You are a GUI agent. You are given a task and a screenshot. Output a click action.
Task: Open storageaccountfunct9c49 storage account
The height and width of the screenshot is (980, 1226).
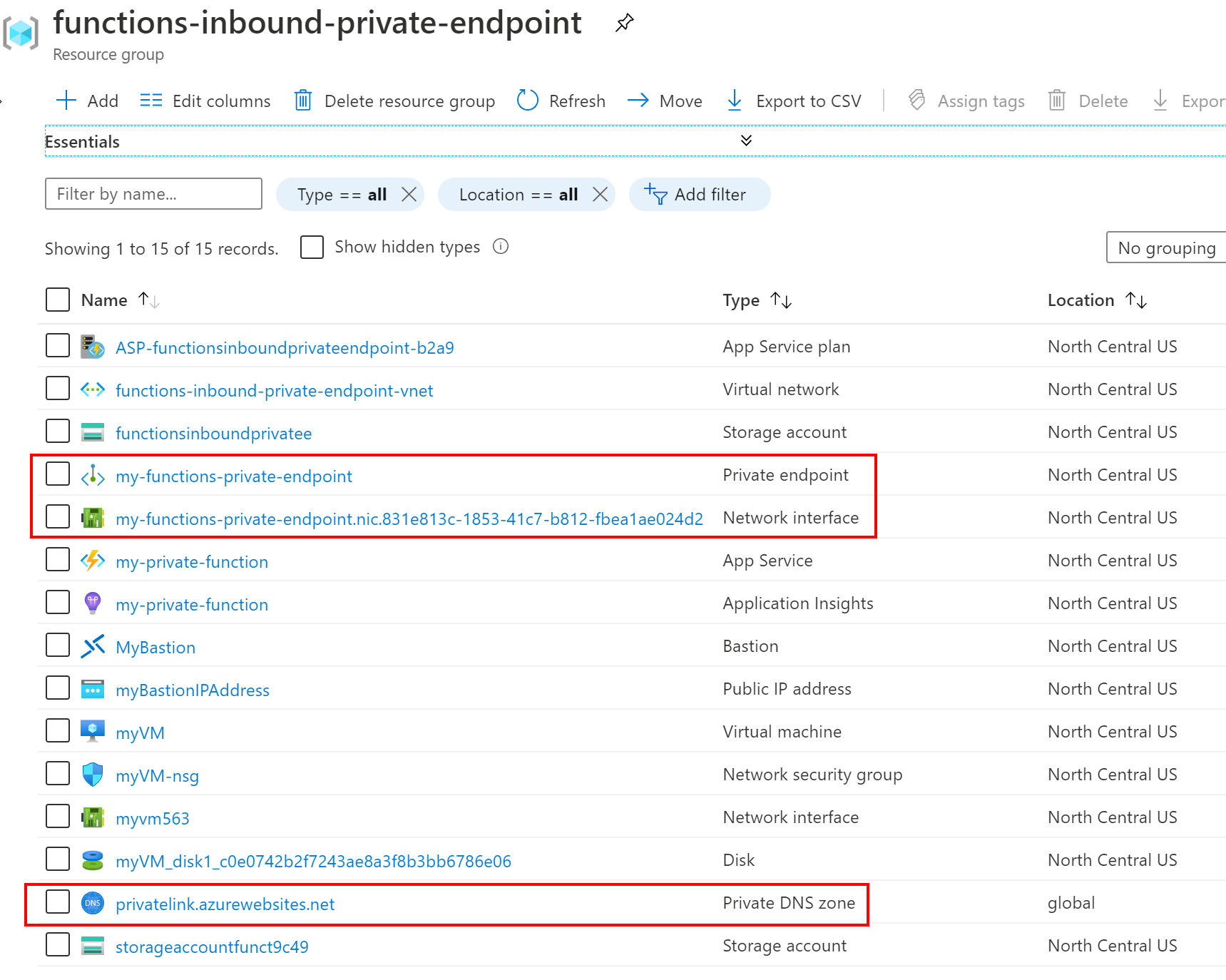coord(212,946)
